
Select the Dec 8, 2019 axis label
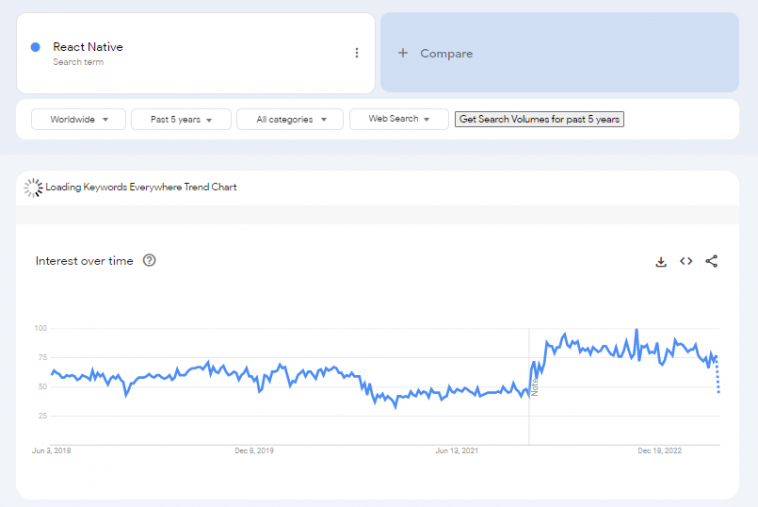tap(254, 451)
